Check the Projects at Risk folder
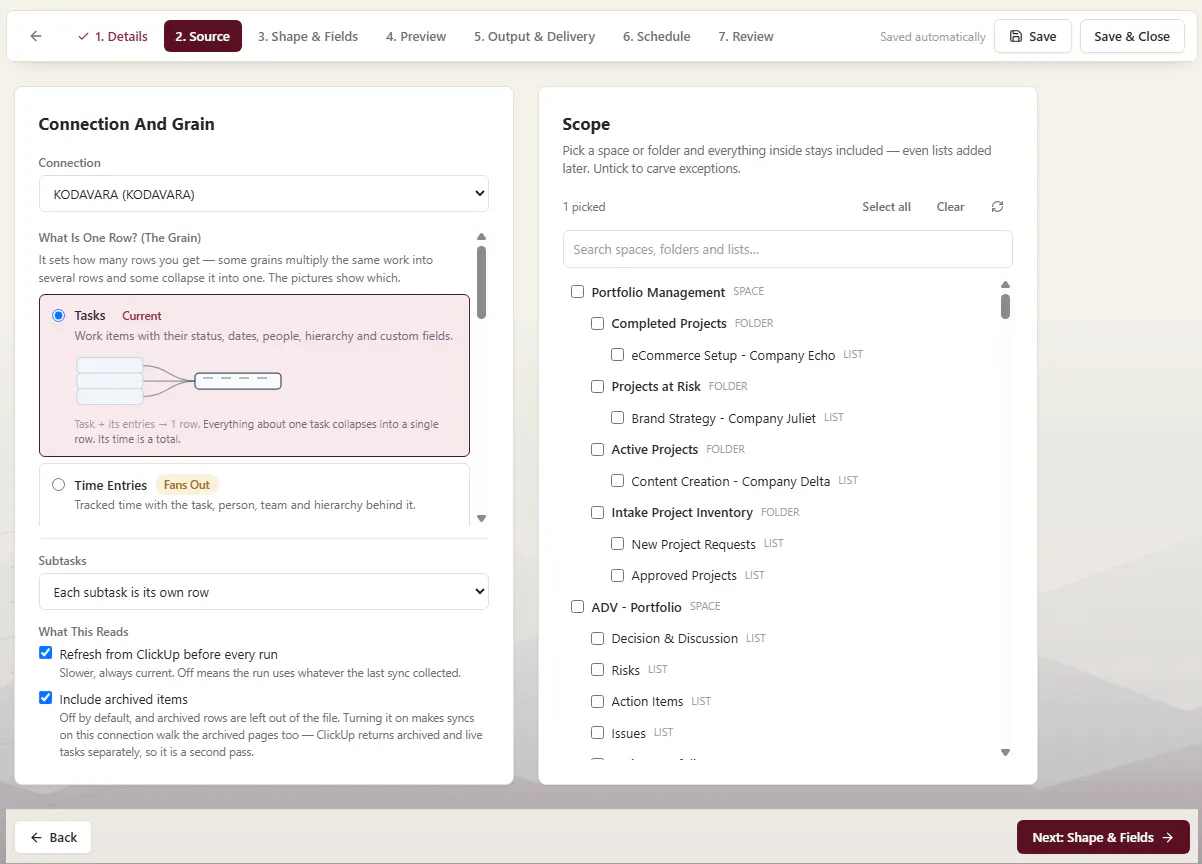This screenshot has width=1202, height=864. (597, 386)
